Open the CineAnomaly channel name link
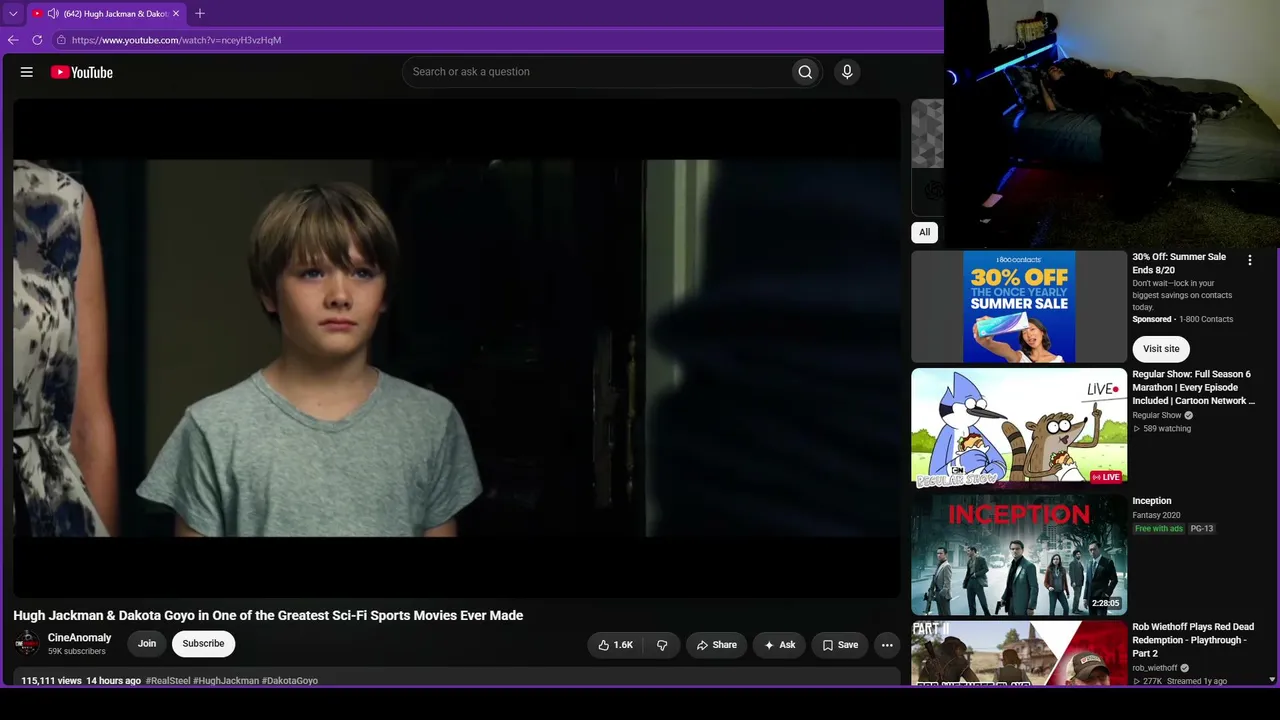Viewport: 1280px width, 720px height. (80, 638)
